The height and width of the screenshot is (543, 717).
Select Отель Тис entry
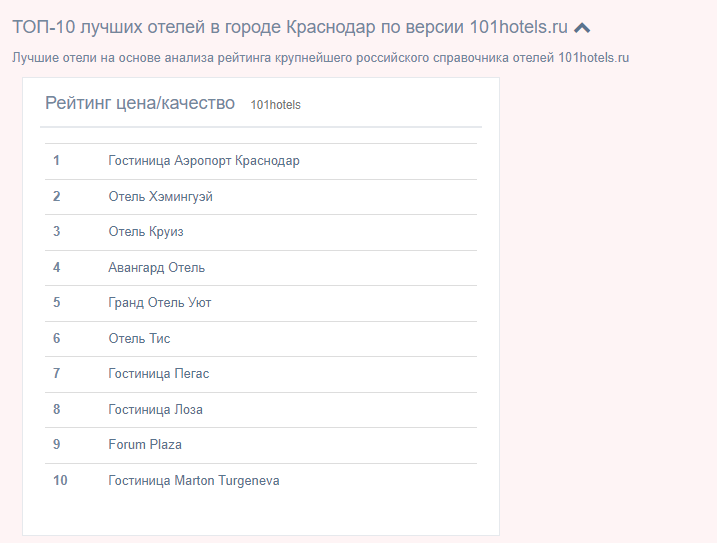point(139,339)
